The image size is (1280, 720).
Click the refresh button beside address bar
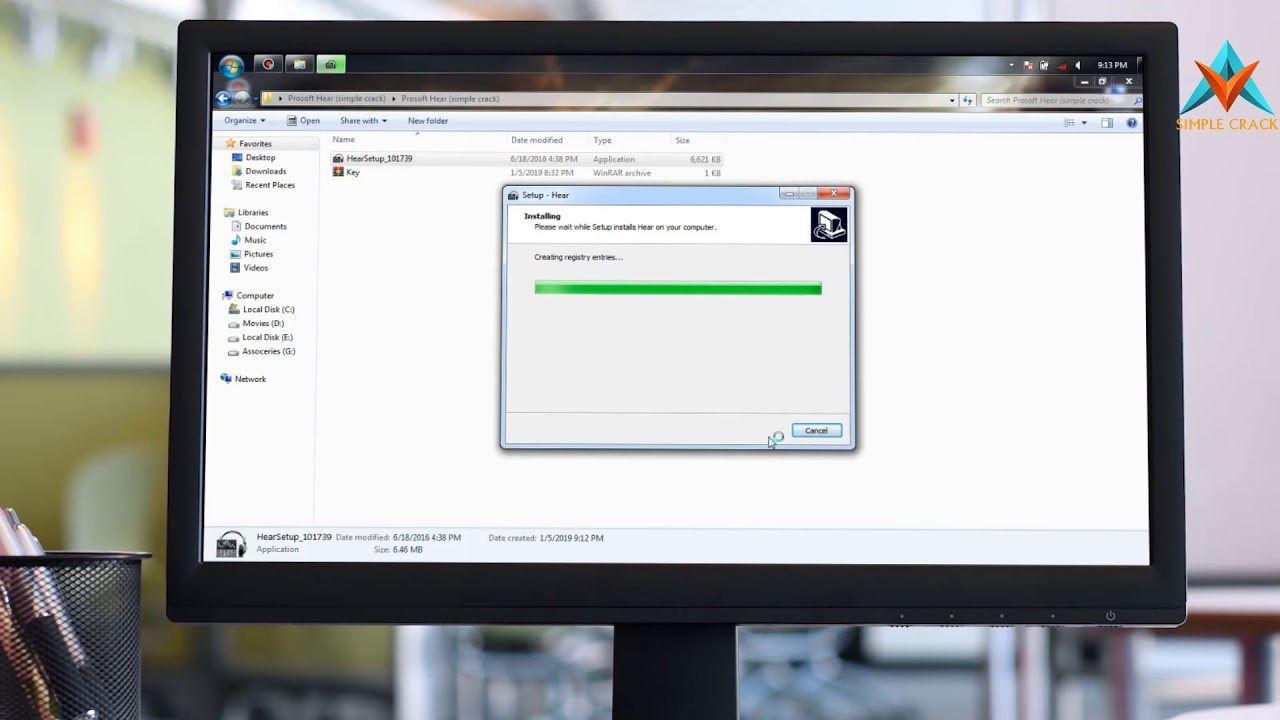coord(967,100)
